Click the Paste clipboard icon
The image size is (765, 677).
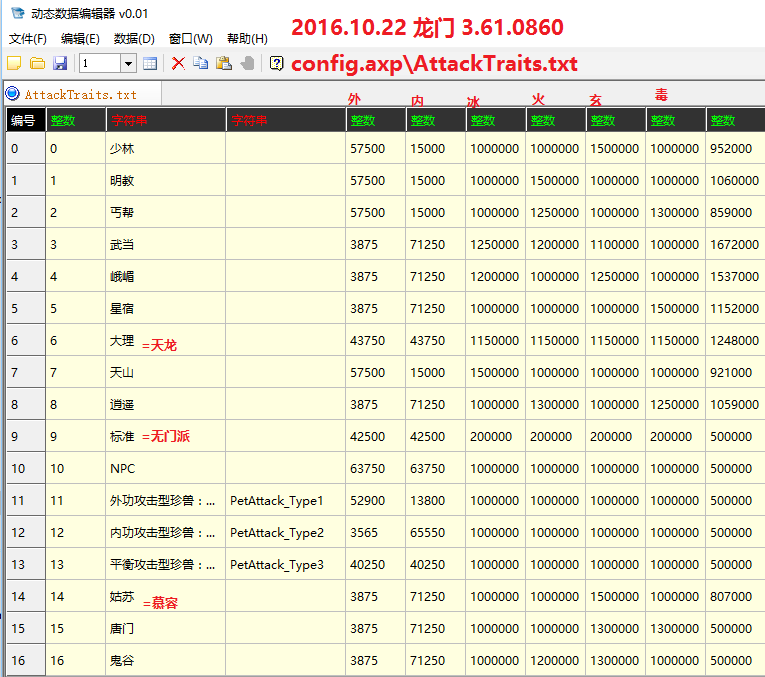coord(224,63)
